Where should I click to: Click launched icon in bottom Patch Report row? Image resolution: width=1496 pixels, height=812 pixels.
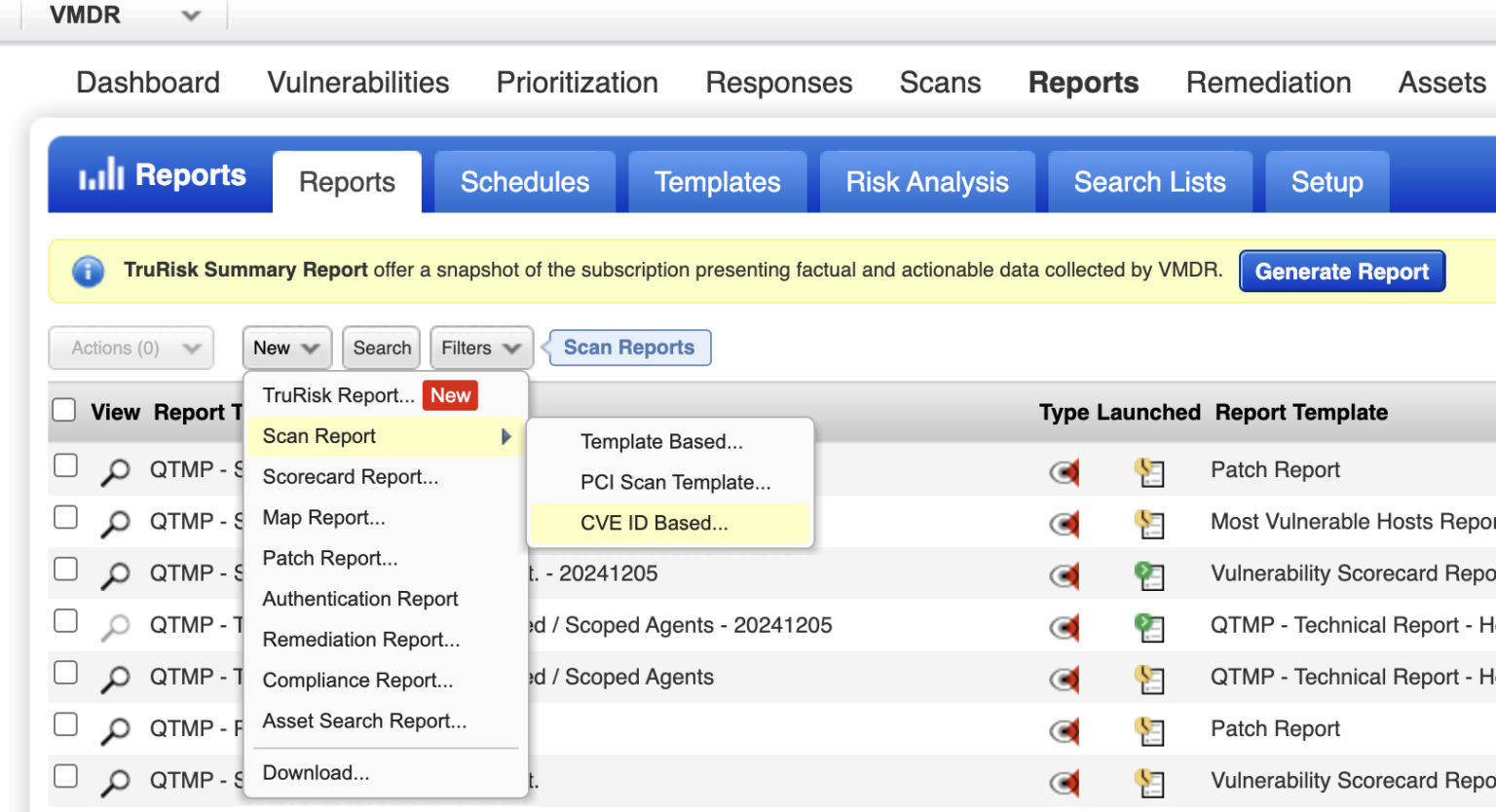(1149, 730)
